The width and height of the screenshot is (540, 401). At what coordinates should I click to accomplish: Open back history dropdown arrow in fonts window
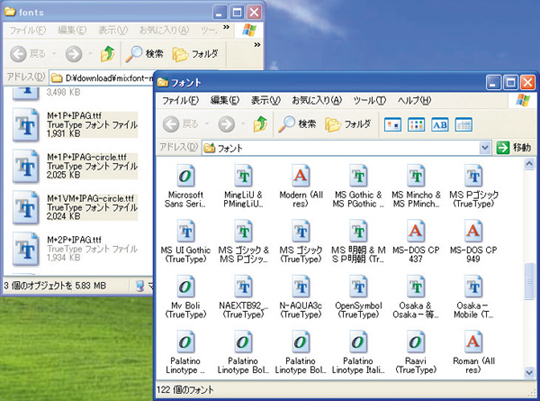(x=54, y=54)
